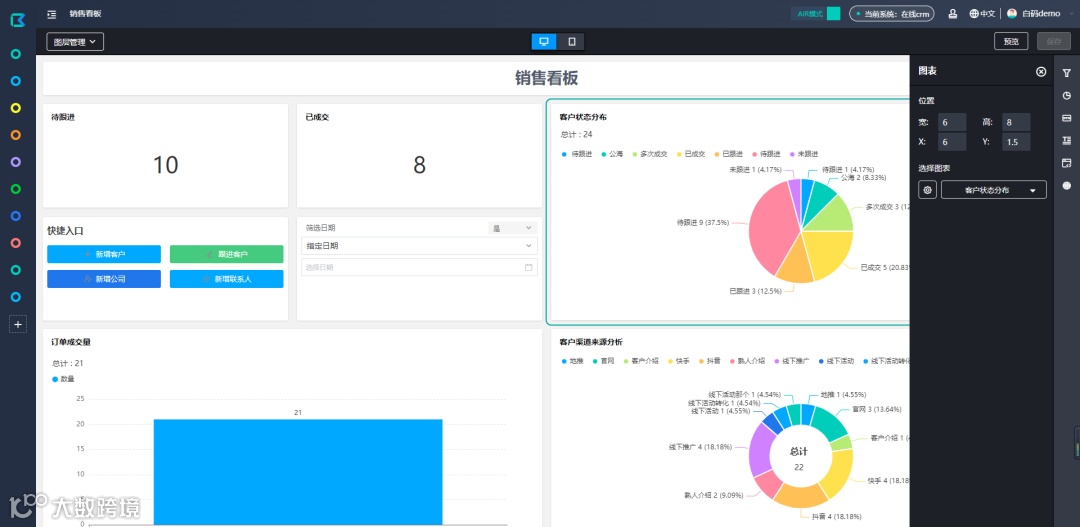
Task: Open the yellow circle sidebar app
Action: pos(16,108)
